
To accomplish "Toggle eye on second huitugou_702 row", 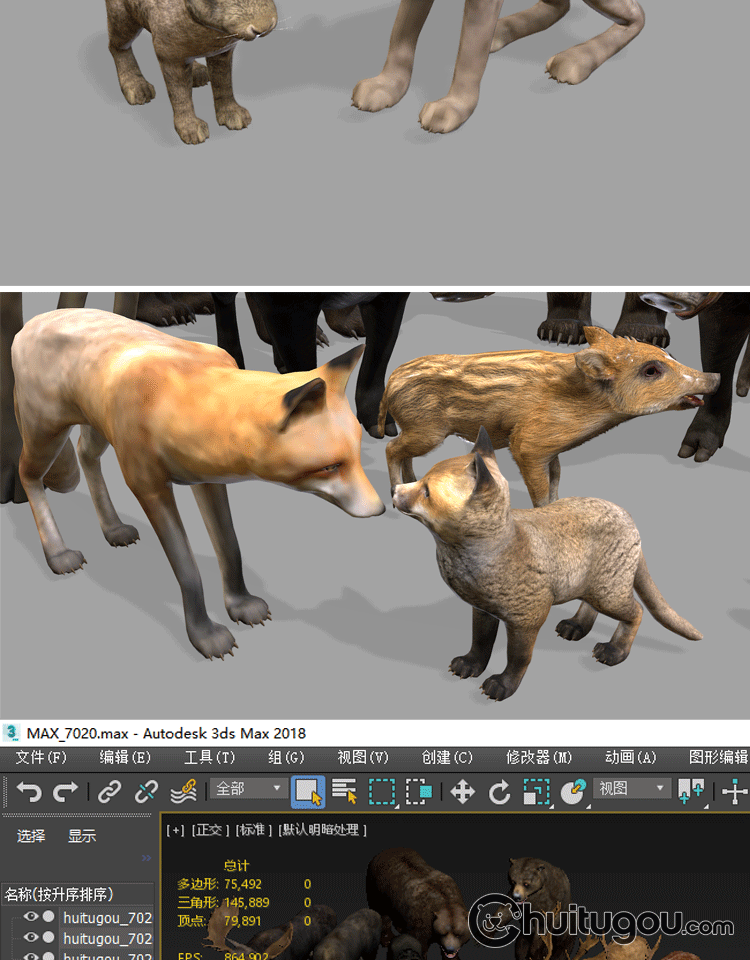I will click(31, 937).
